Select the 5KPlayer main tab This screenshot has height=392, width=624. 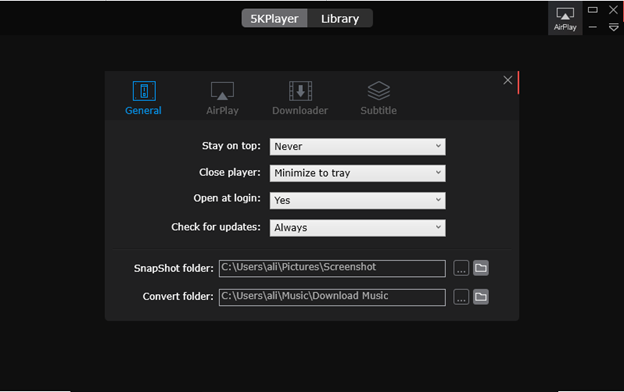[x=274, y=18]
